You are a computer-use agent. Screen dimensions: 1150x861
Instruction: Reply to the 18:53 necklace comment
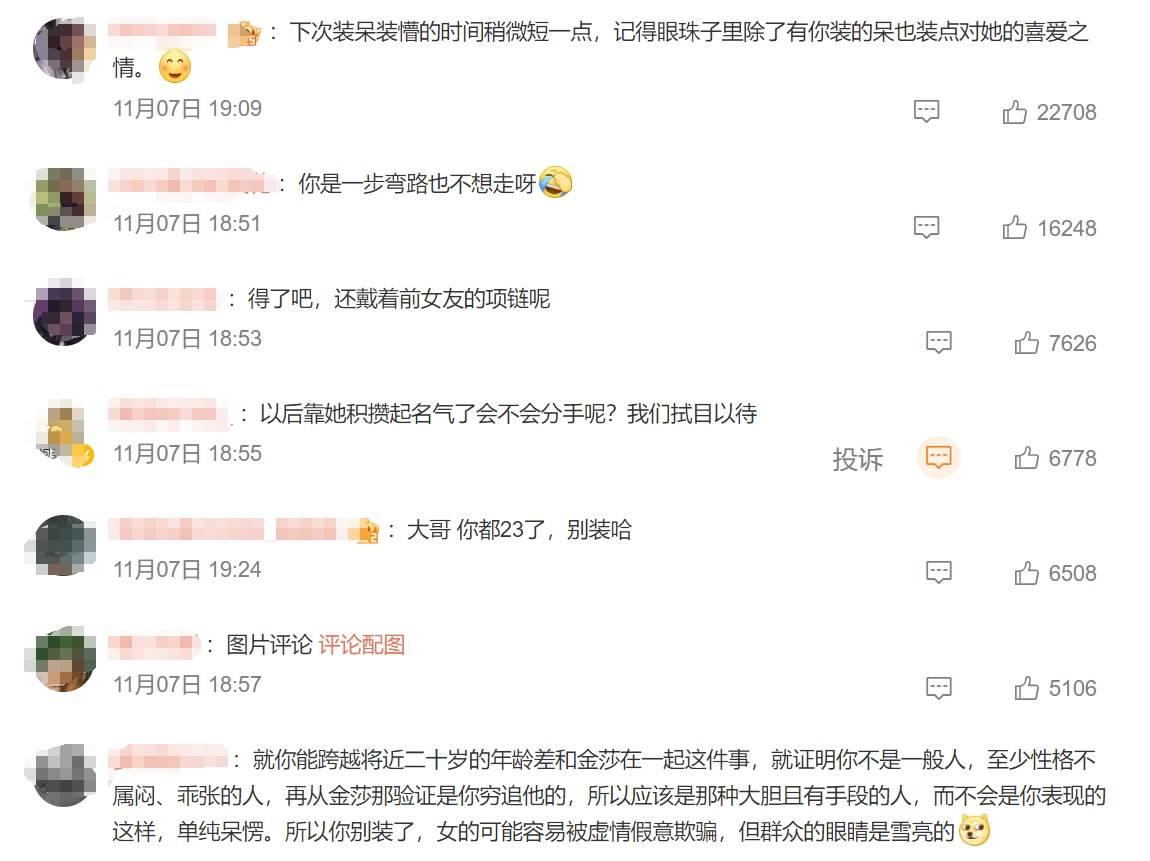939,342
